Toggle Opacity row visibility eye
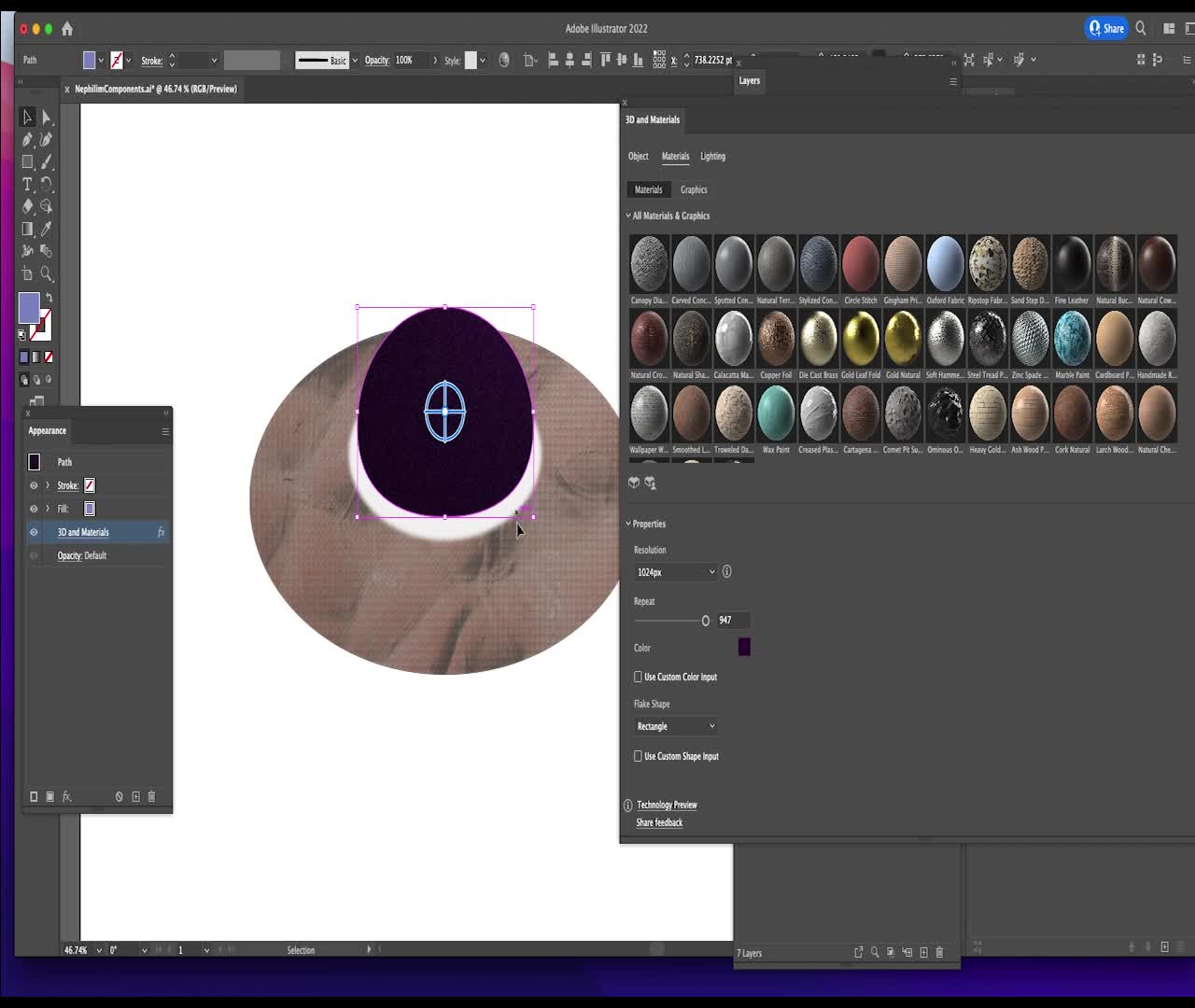This screenshot has height=1008, width=1195. [x=34, y=555]
